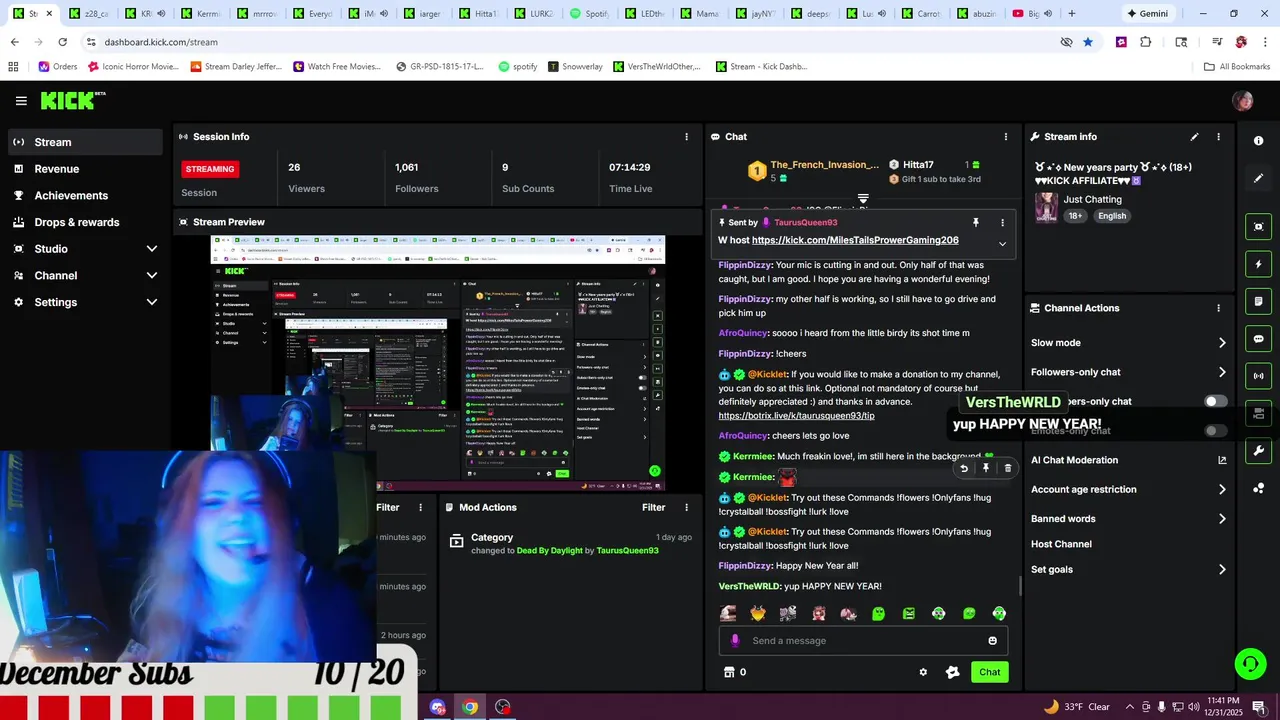
Task: Click the document panel icon in right toolbar
Action: pyautogui.click(x=1258, y=302)
